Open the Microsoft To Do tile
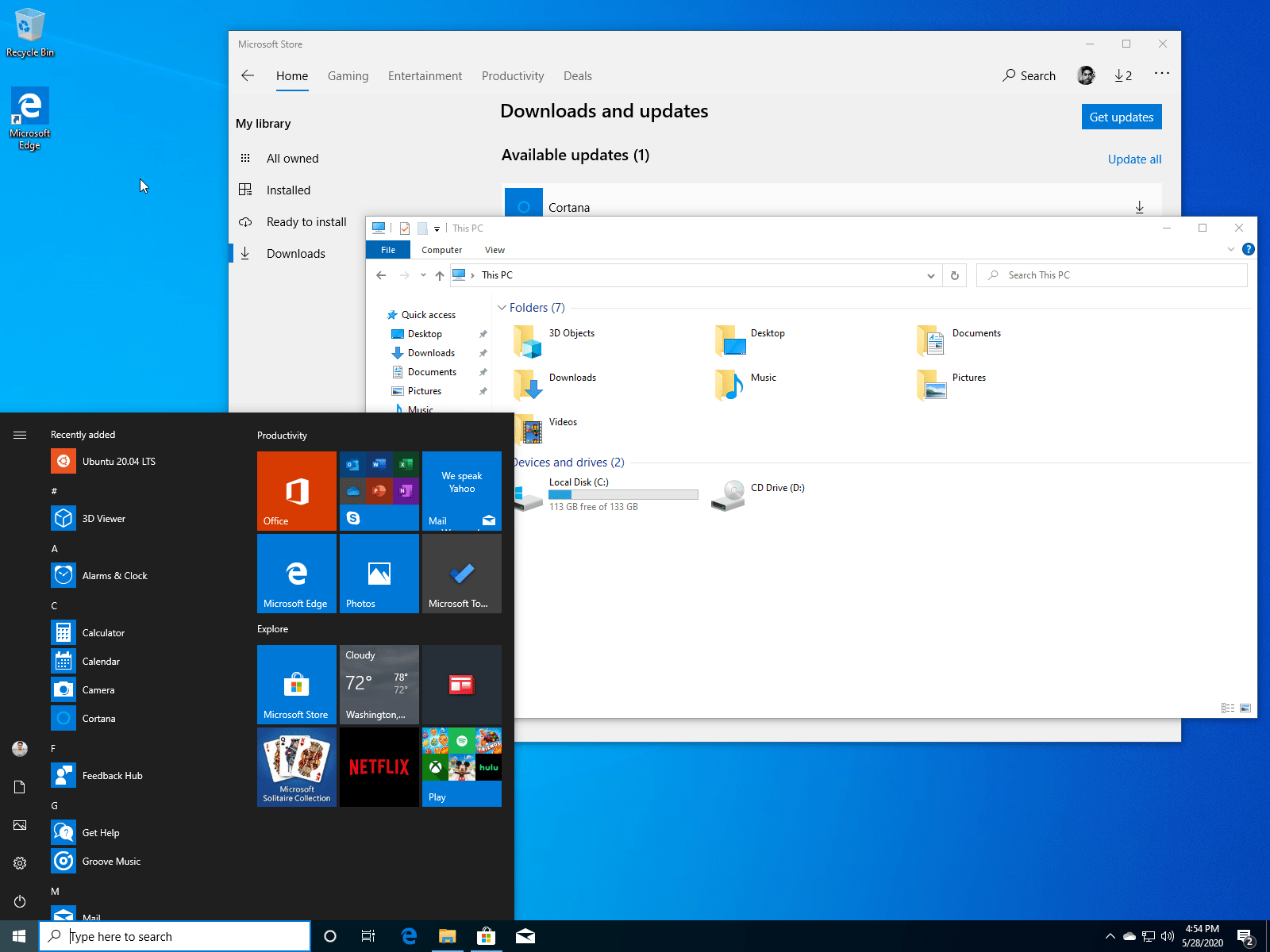Screen dimensions: 1270x952 point(462,574)
